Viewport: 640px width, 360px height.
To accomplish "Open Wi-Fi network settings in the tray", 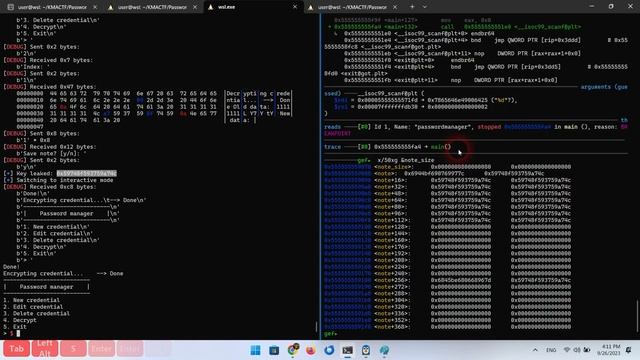I will coord(567,350).
